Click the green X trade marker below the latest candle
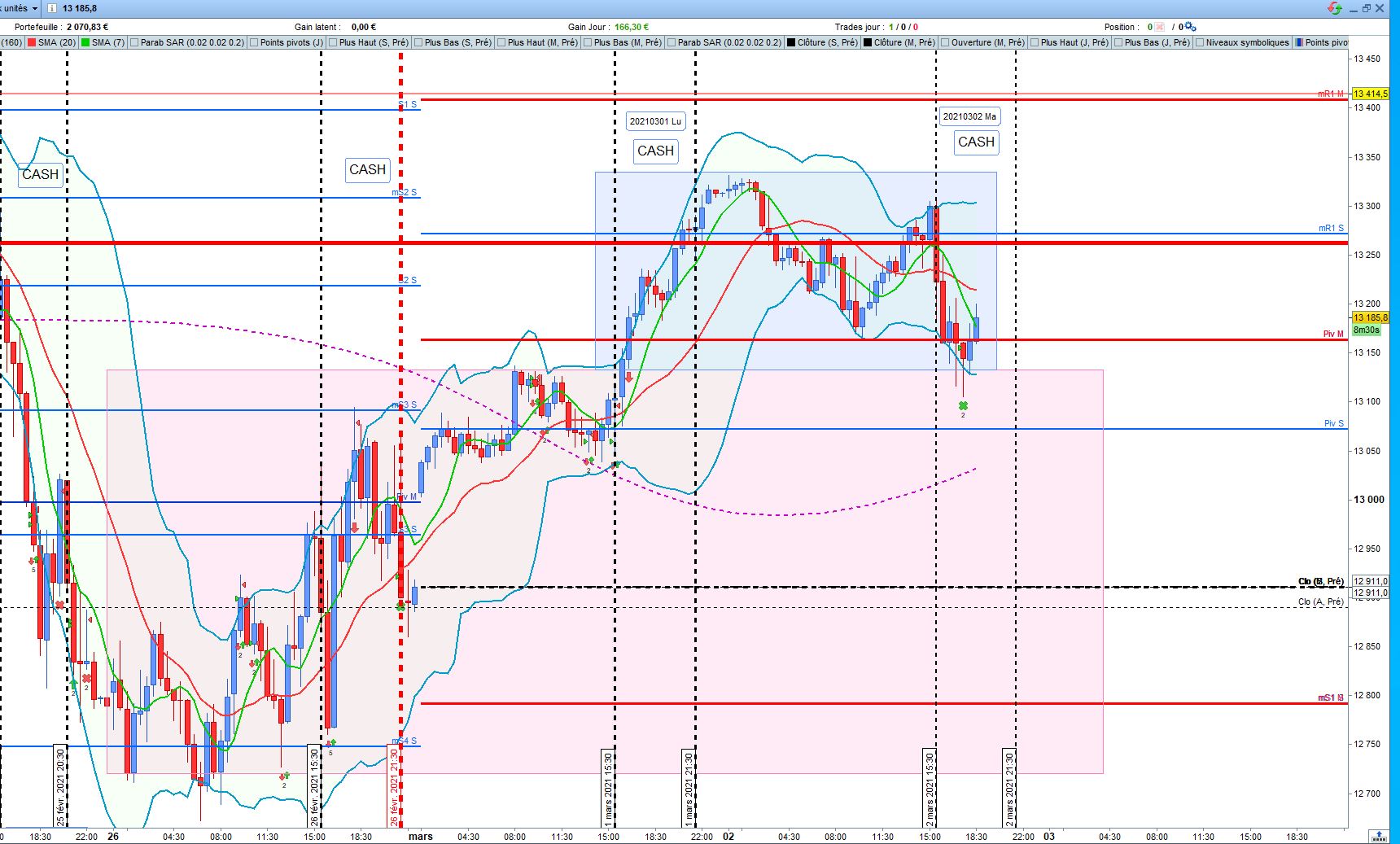 (963, 405)
